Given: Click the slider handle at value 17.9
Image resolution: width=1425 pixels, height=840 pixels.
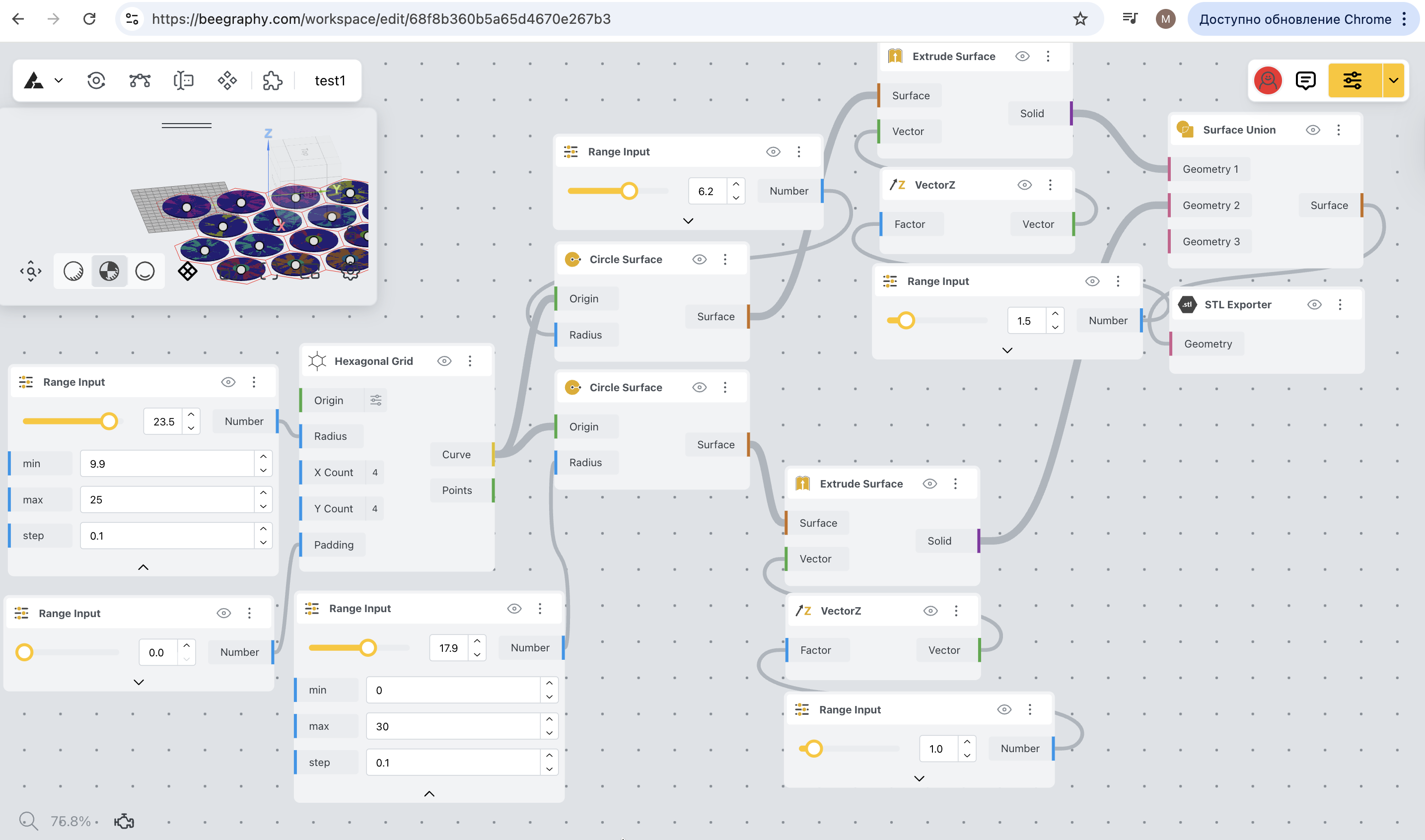Looking at the screenshot, I should click(368, 647).
